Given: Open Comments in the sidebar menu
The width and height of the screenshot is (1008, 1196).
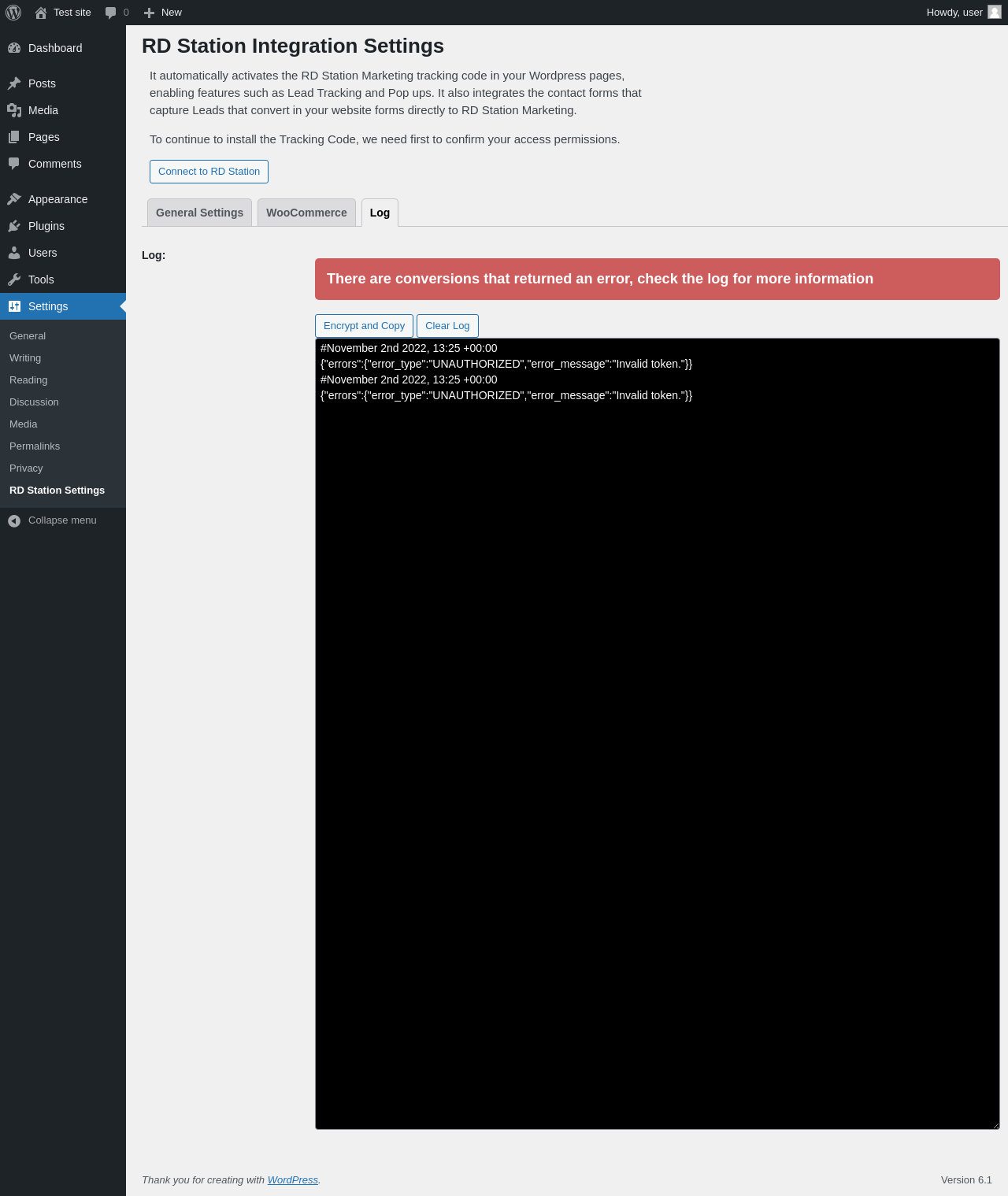Looking at the screenshot, I should coord(63,164).
